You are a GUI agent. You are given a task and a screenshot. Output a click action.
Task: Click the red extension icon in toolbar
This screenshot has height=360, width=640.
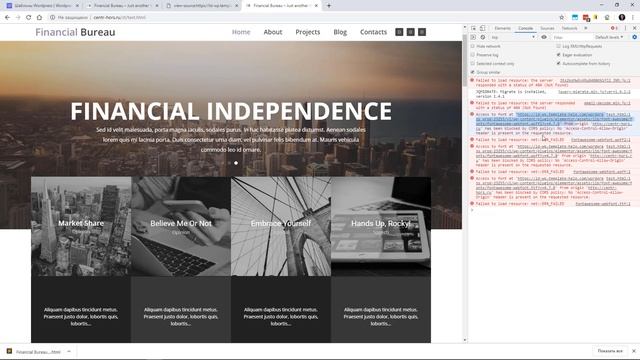(586, 18)
